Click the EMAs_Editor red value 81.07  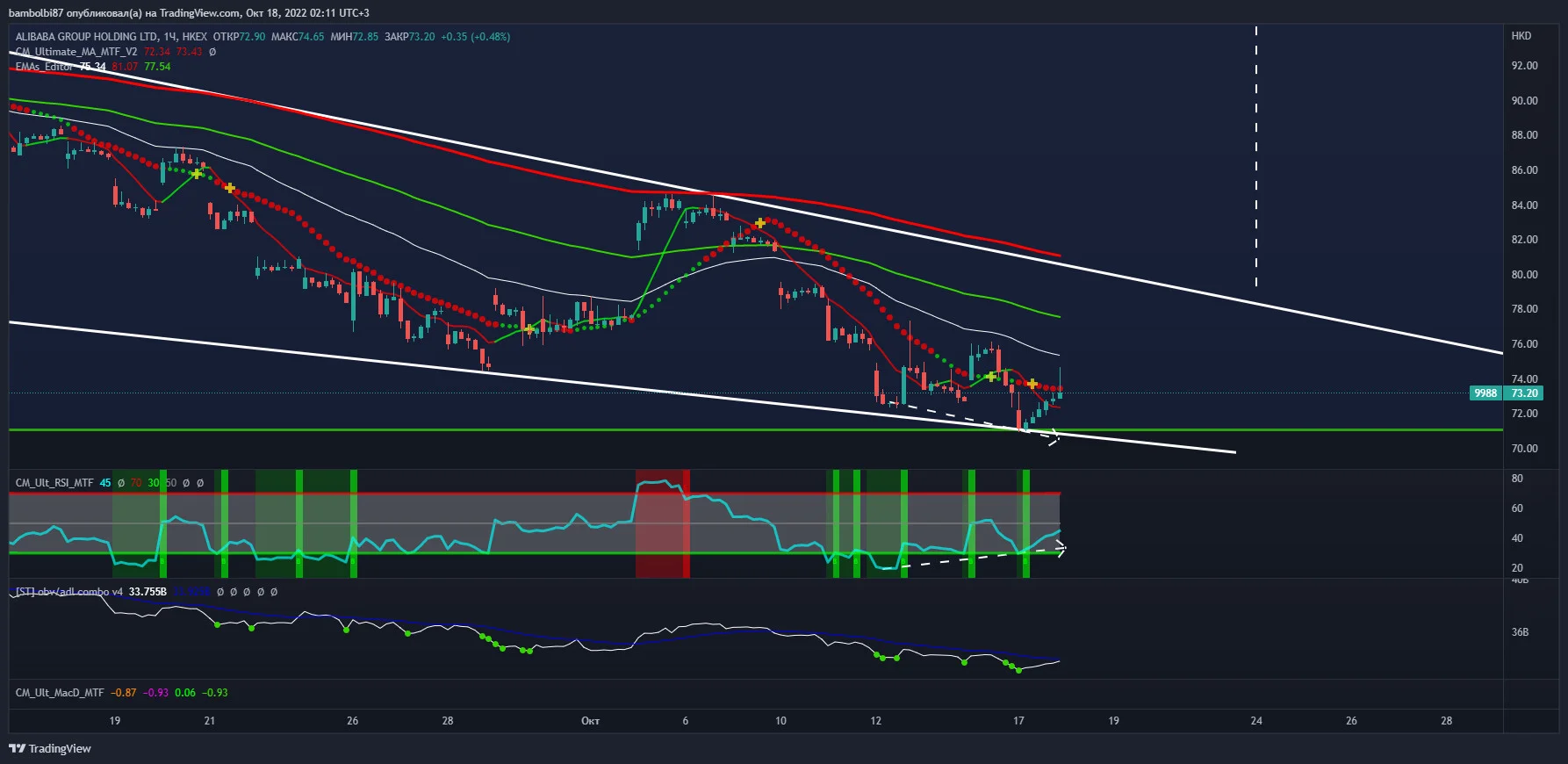(x=126, y=67)
